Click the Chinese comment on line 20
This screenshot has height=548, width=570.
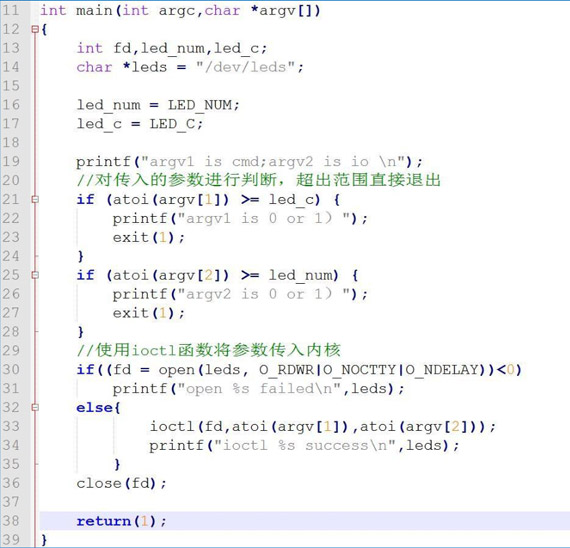pyautogui.click(x=258, y=180)
